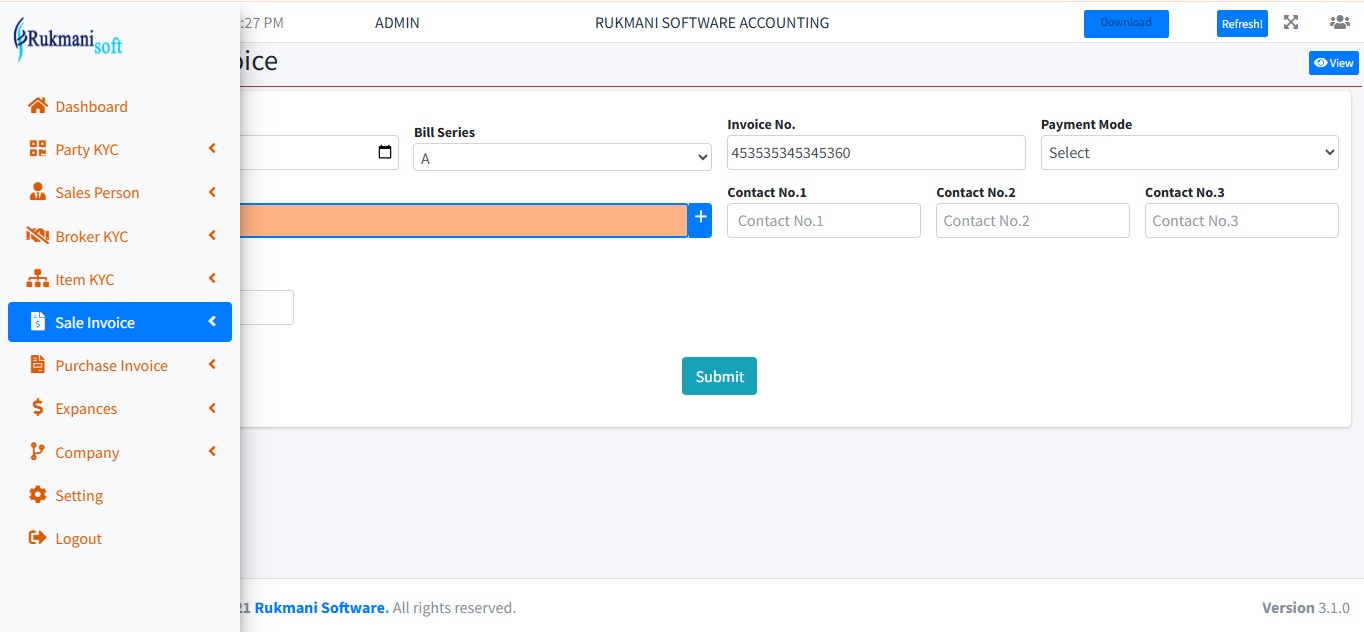Screen dimensions: 1364x632
Task: Click the Purchase Invoice file icon
Action: [x=38, y=365]
